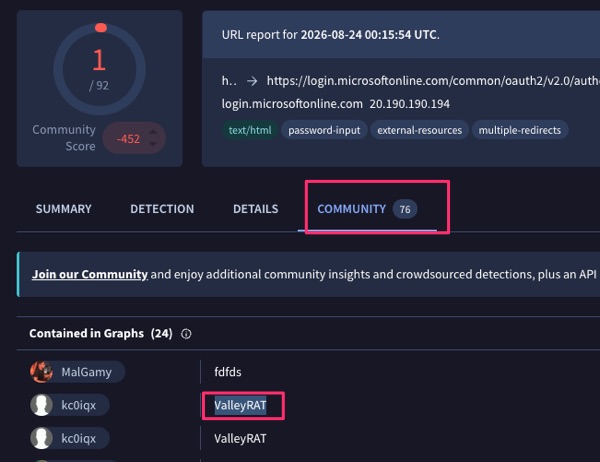Click the text/html content type tag
Screen dimensions: 600x462
point(250,130)
